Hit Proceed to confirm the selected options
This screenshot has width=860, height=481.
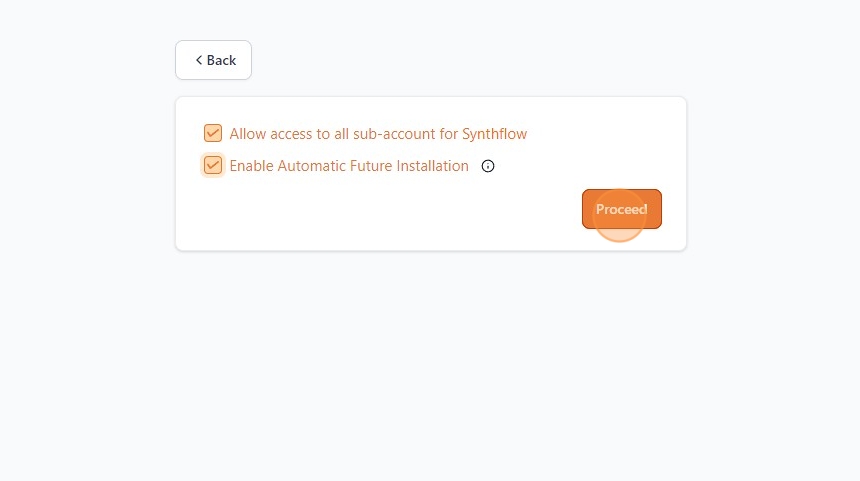pyautogui.click(x=621, y=209)
